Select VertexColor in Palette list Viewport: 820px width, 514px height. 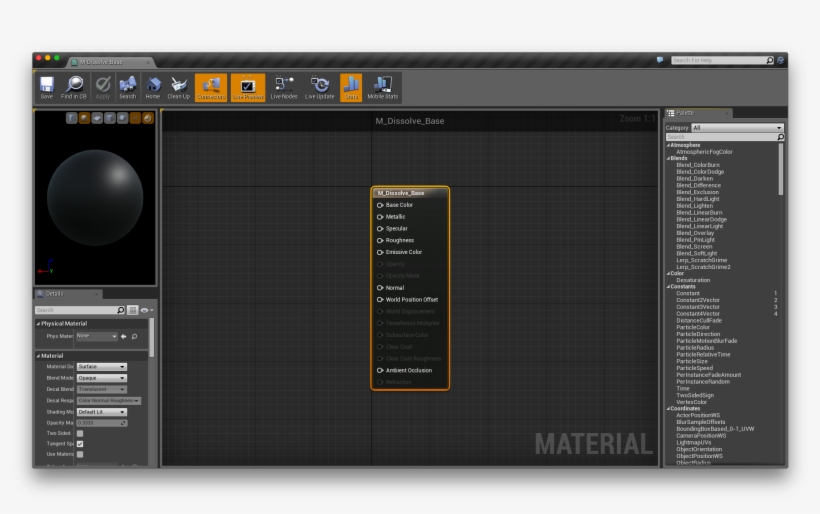click(691, 402)
